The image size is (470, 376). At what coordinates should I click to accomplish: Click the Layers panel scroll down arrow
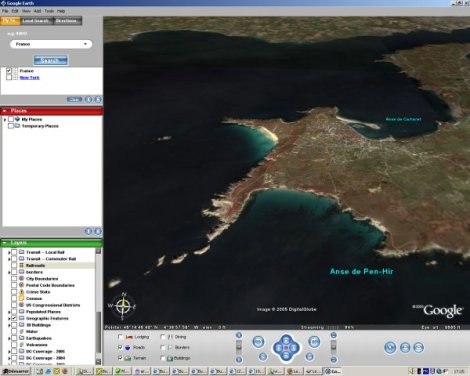coord(98,361)
